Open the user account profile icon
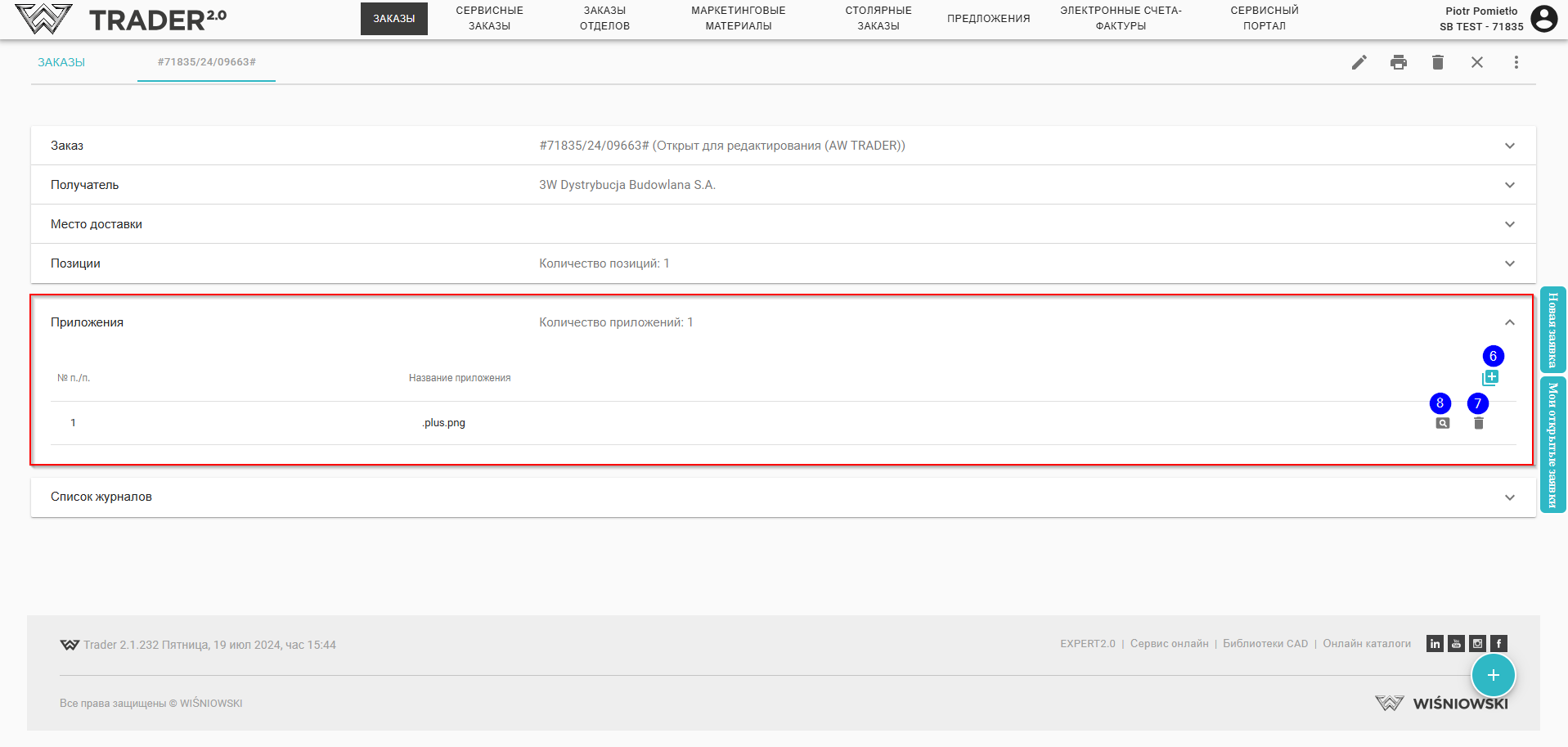 (x=1543, y=19)
